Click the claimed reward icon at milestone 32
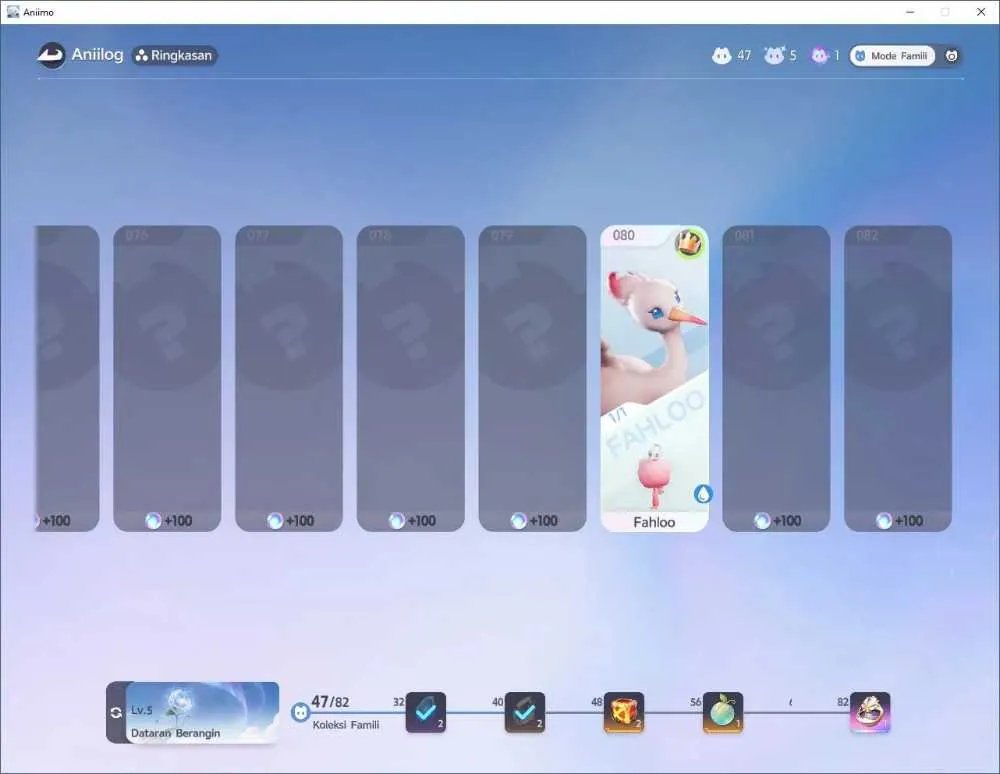 click(426, 712)
